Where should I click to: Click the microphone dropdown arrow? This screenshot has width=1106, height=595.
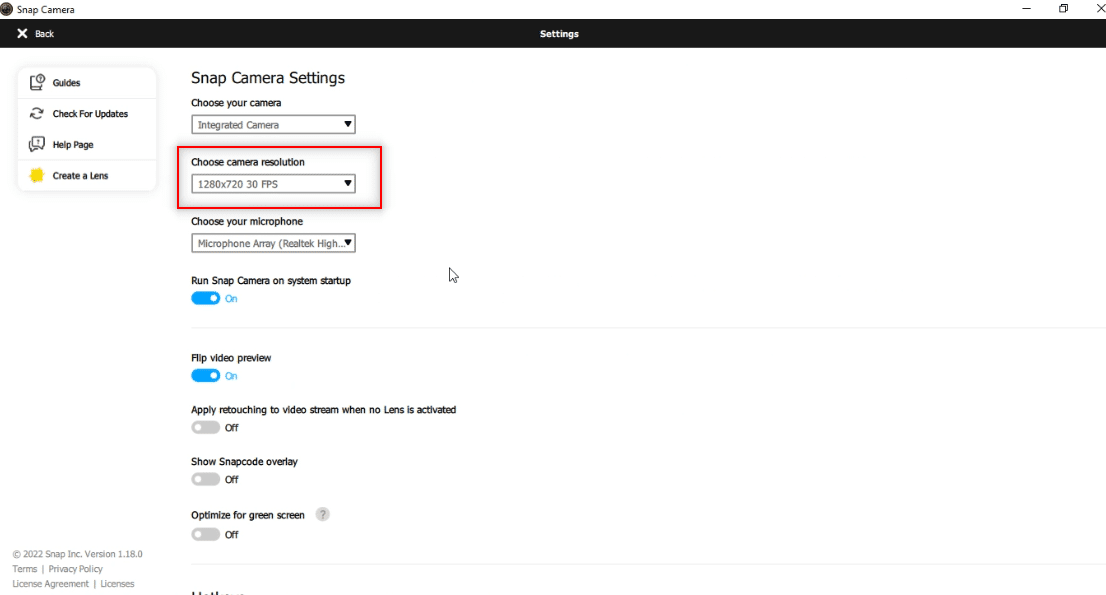pyautogui.click(x=348, y=243)
